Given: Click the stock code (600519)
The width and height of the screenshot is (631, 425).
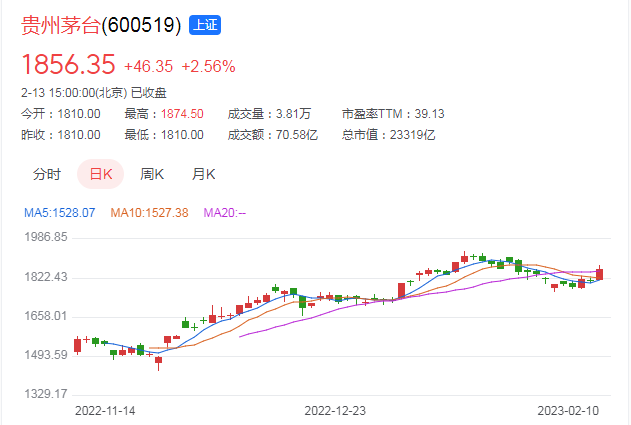Looking at the screenshot, I should [x=141, y=25].
